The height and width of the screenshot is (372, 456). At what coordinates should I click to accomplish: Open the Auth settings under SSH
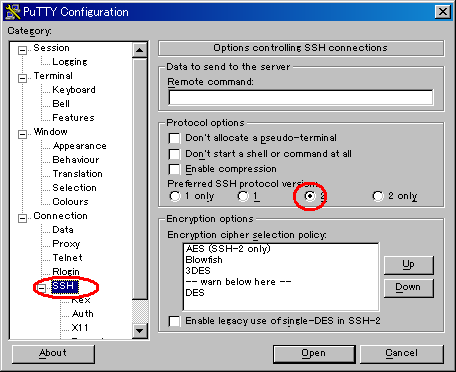(83, 314)
